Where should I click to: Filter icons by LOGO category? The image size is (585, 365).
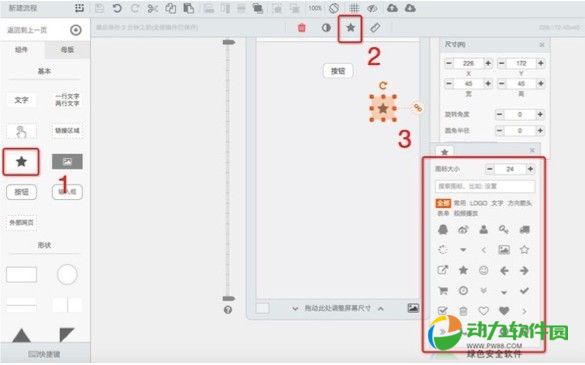pyautogui.click(x=479, y=203)
